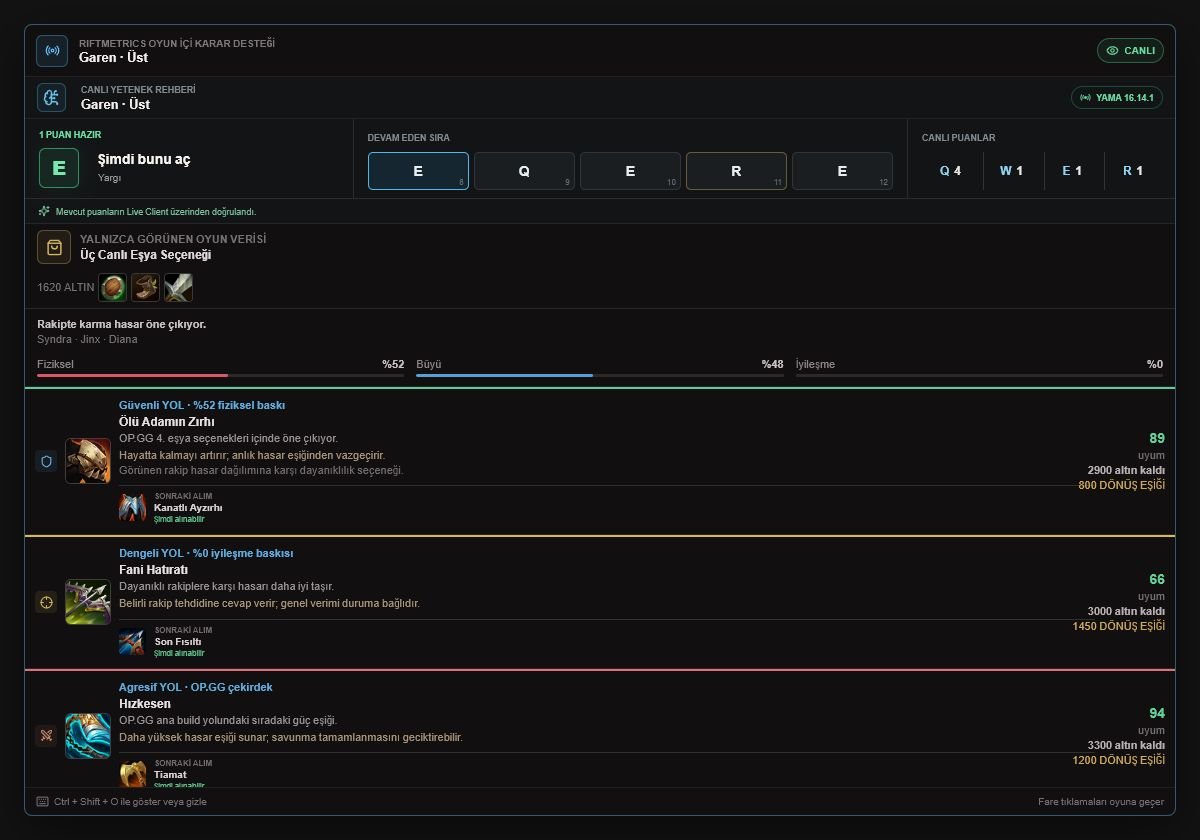
Task: Toggle the CANLI eye live badge
Action: pyautogui.click(x=1130, y=50)
